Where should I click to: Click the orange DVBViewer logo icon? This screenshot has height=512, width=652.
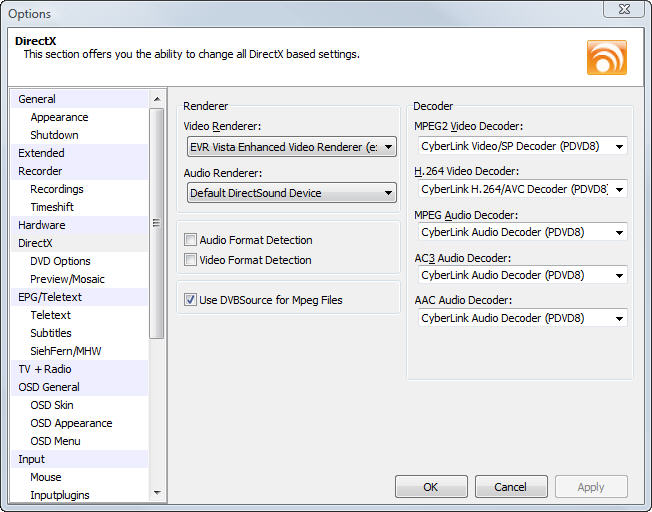click(x=607, y=57)
